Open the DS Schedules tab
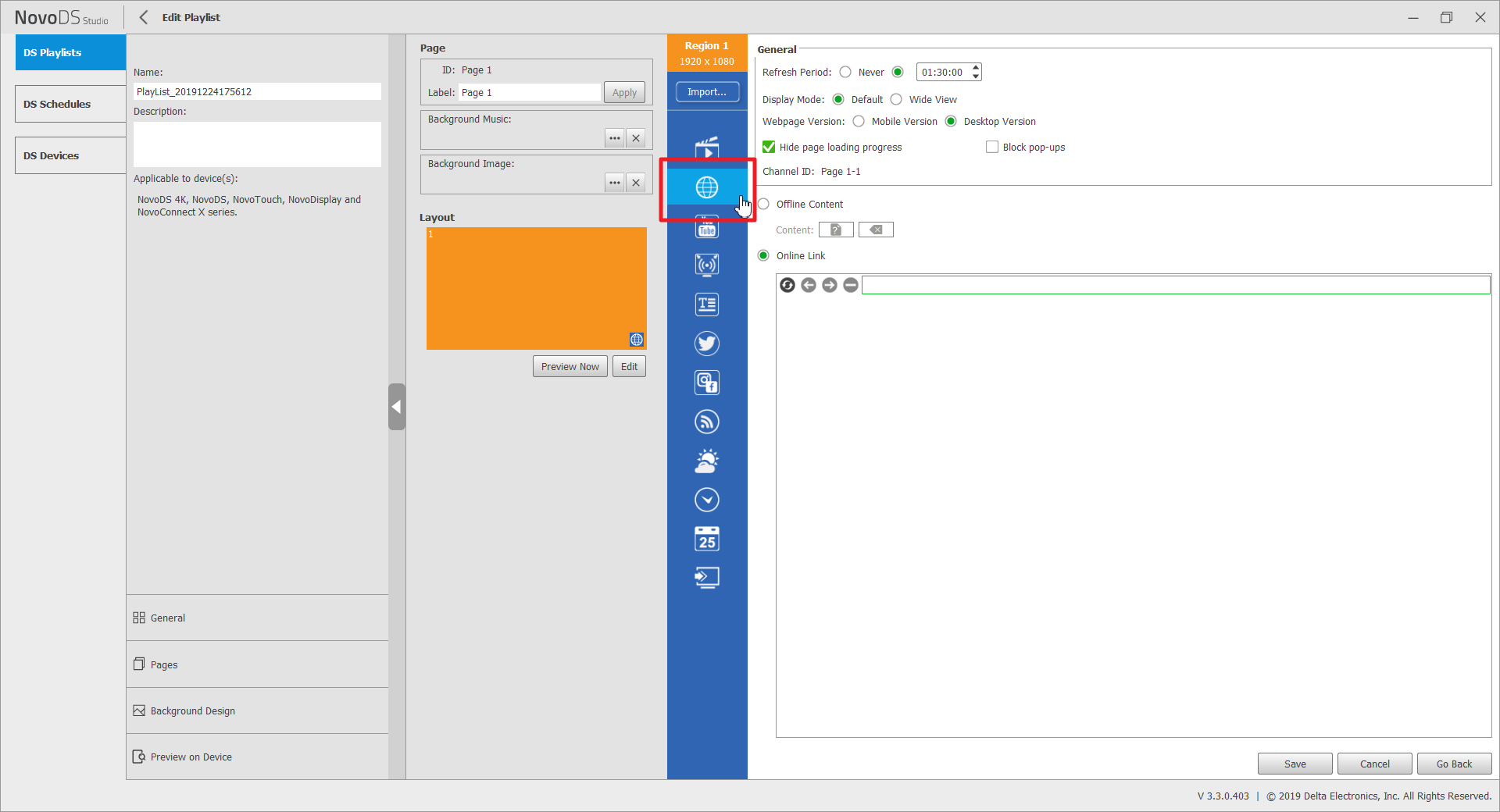 (x=70, y=104)
